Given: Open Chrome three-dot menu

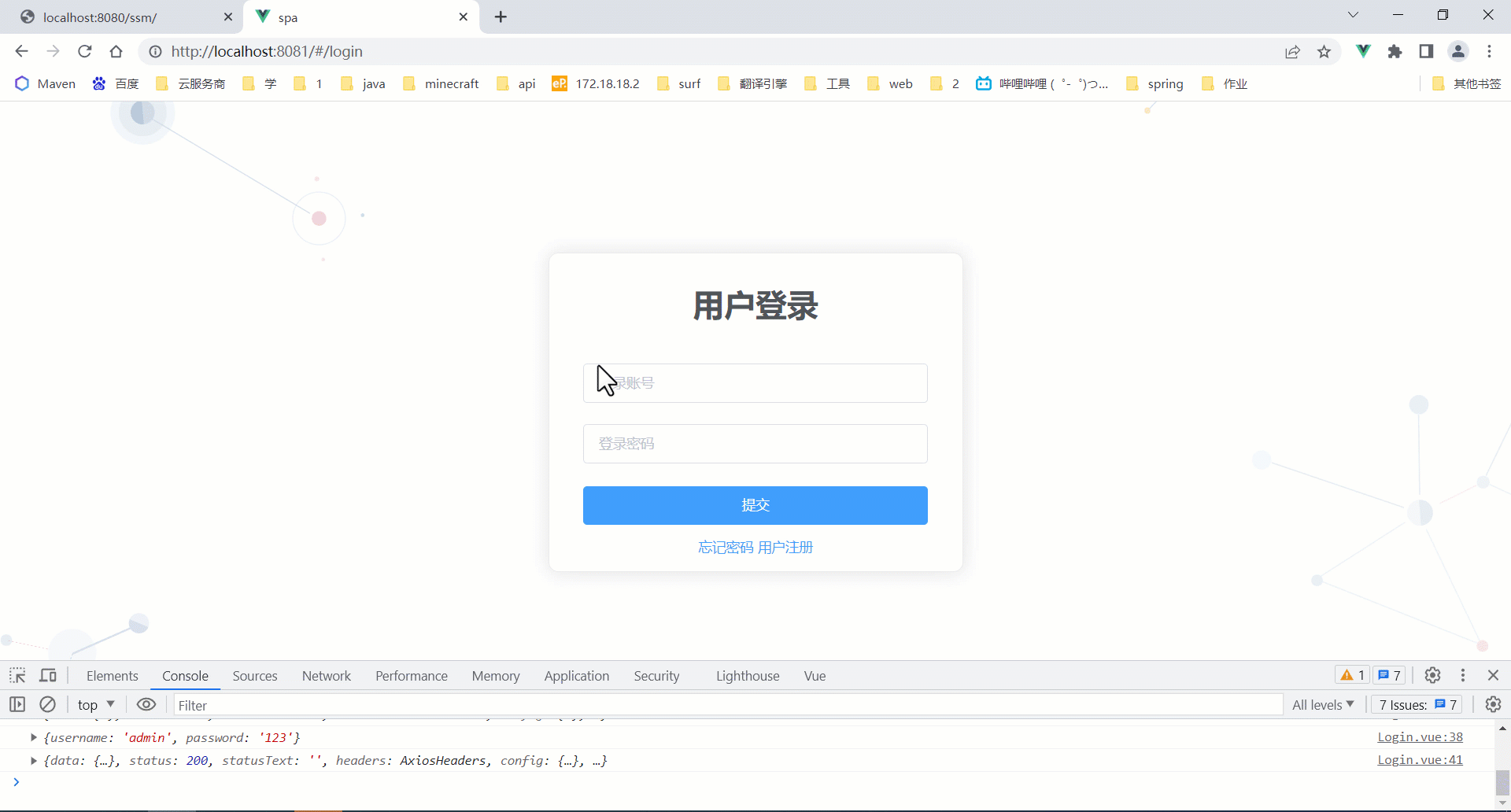Looking at the screenshot, I should (1490, 51).
